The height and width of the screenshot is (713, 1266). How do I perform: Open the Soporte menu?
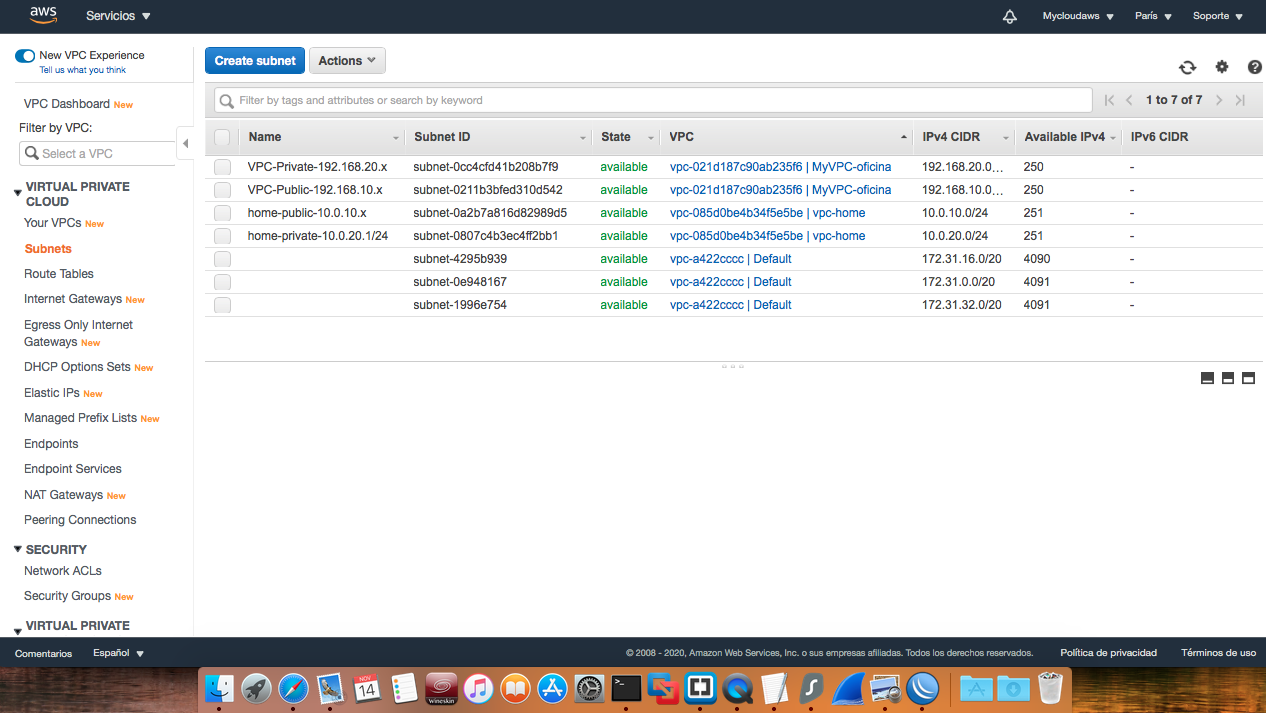1216,16
